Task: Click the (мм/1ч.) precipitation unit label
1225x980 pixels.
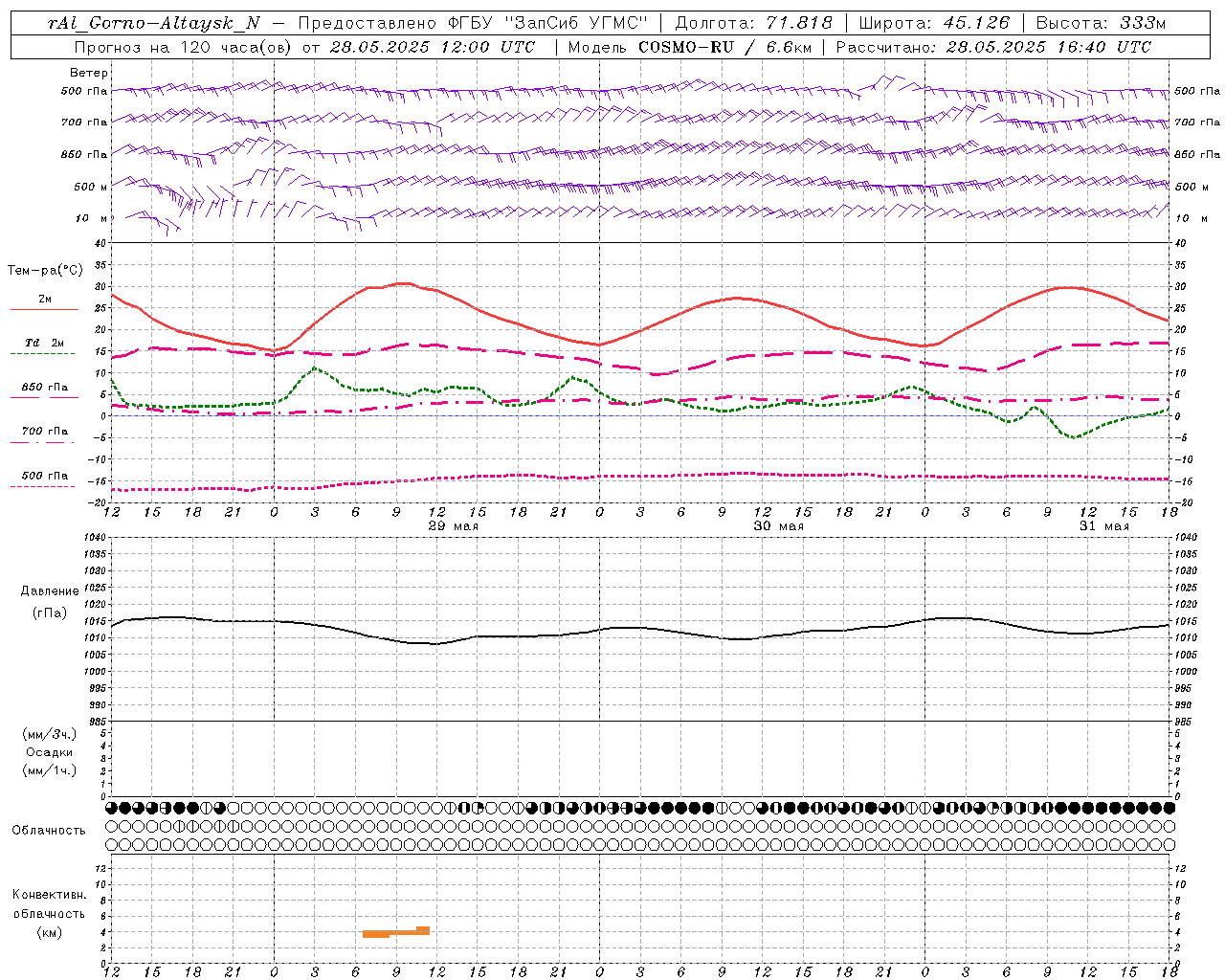Action: click(x=50, y=770)
